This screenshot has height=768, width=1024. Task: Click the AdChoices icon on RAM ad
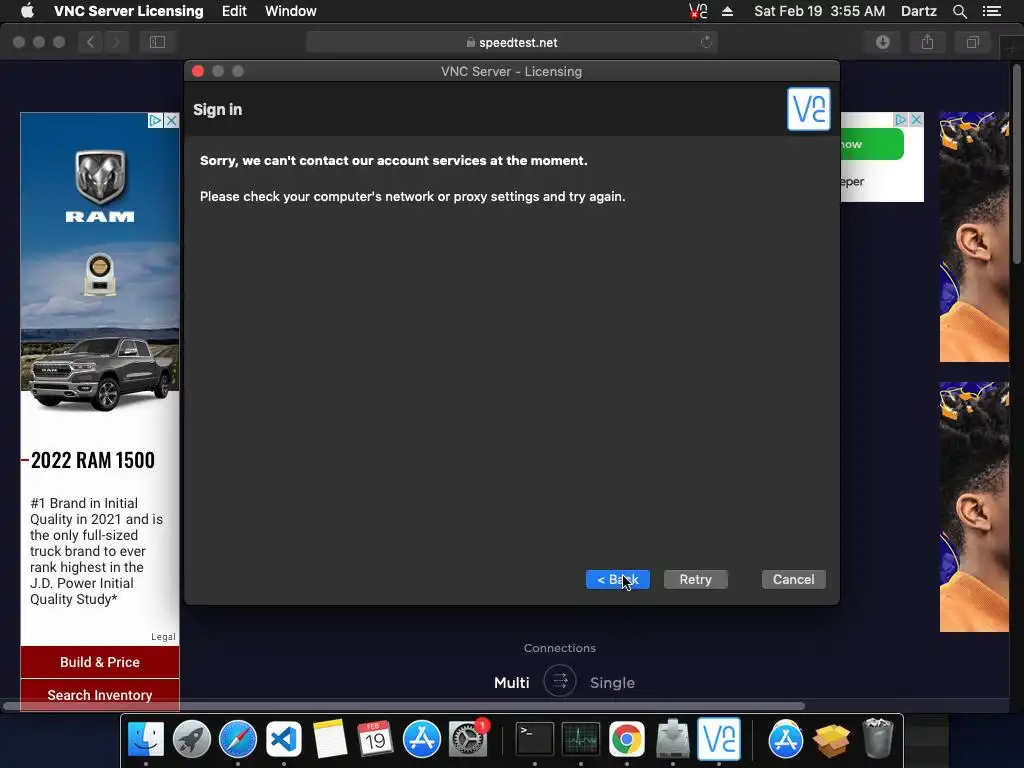click(155, 120)
